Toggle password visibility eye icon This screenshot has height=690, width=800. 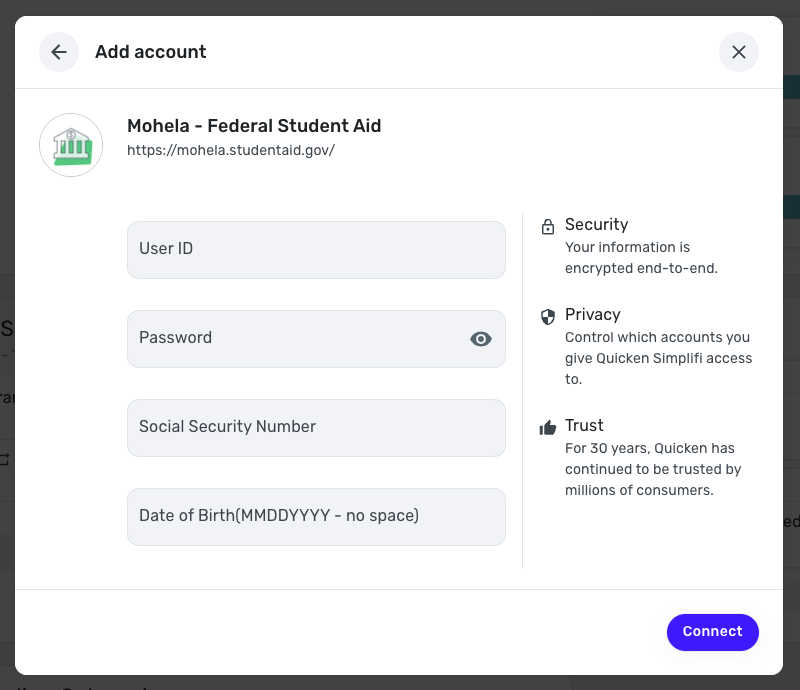pyautogui.click(x=481, y=339)
